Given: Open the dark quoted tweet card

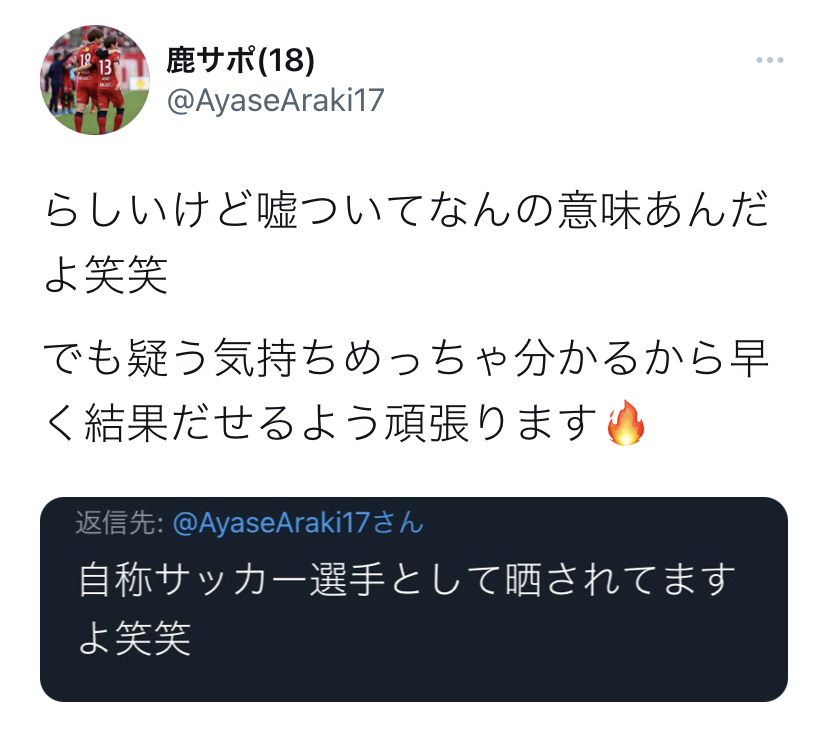Looking at the screenshot, I should click(414, 599).
